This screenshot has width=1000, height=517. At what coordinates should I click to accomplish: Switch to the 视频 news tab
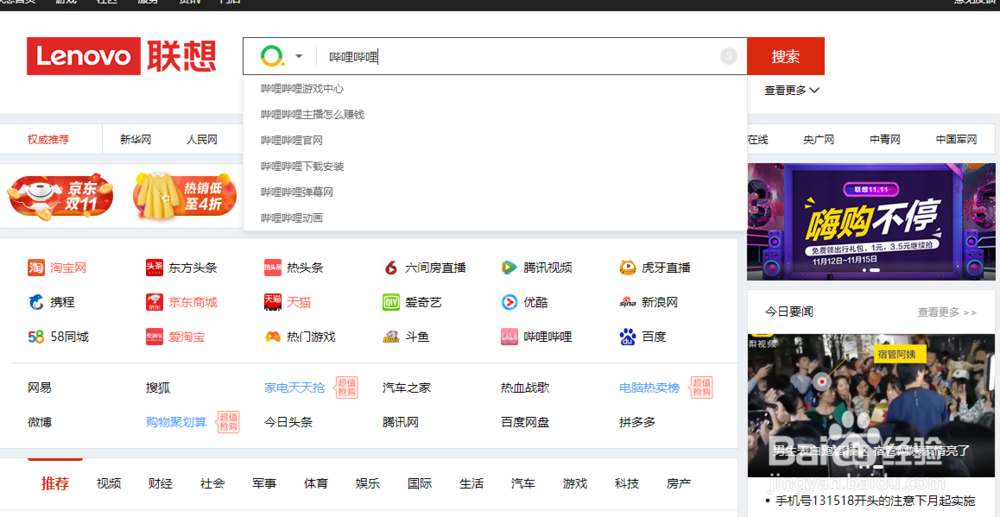pos(108,484)
